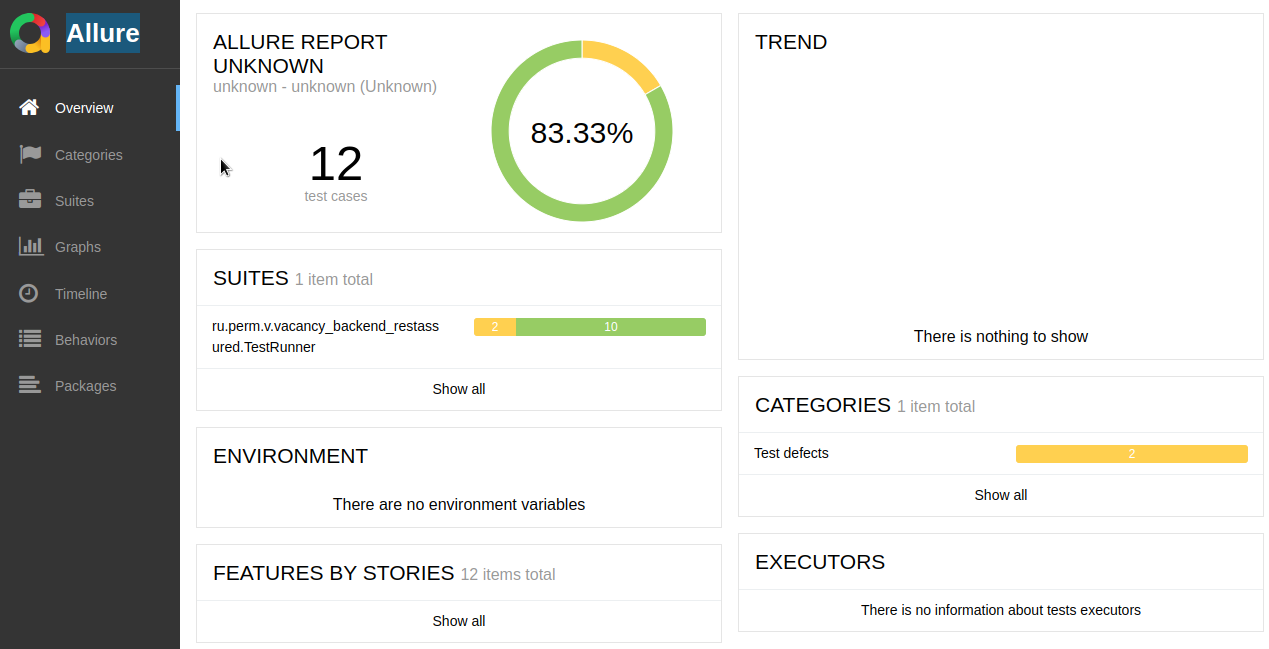Show all in Suites widget
Screen dimensions: 1269x649
click(x=459, y=389)
